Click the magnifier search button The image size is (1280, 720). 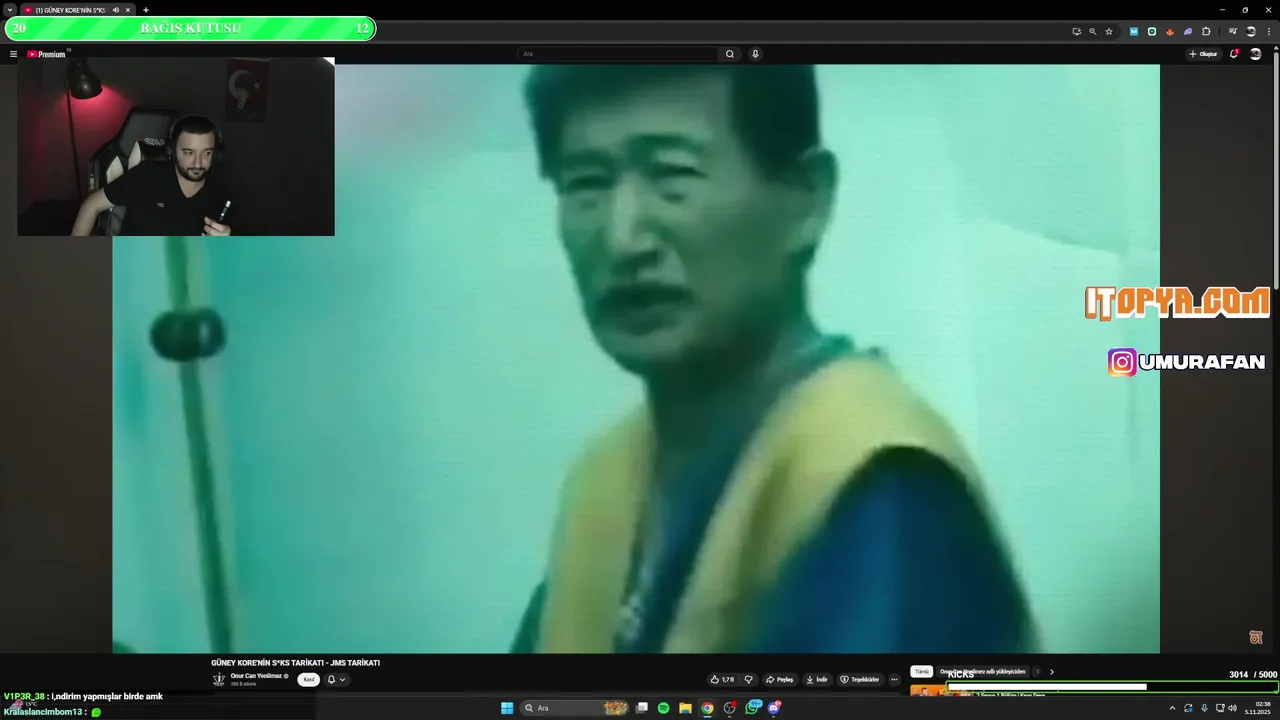[x=730, y=54]
